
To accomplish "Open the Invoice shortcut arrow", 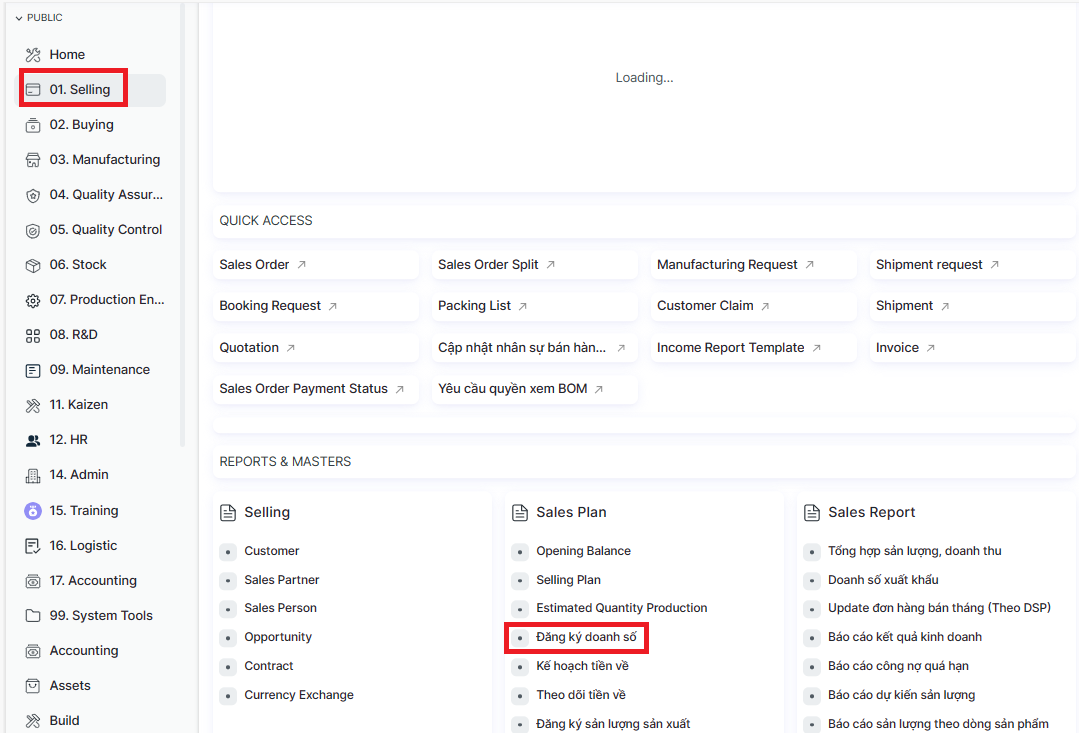I will point(931,348).
